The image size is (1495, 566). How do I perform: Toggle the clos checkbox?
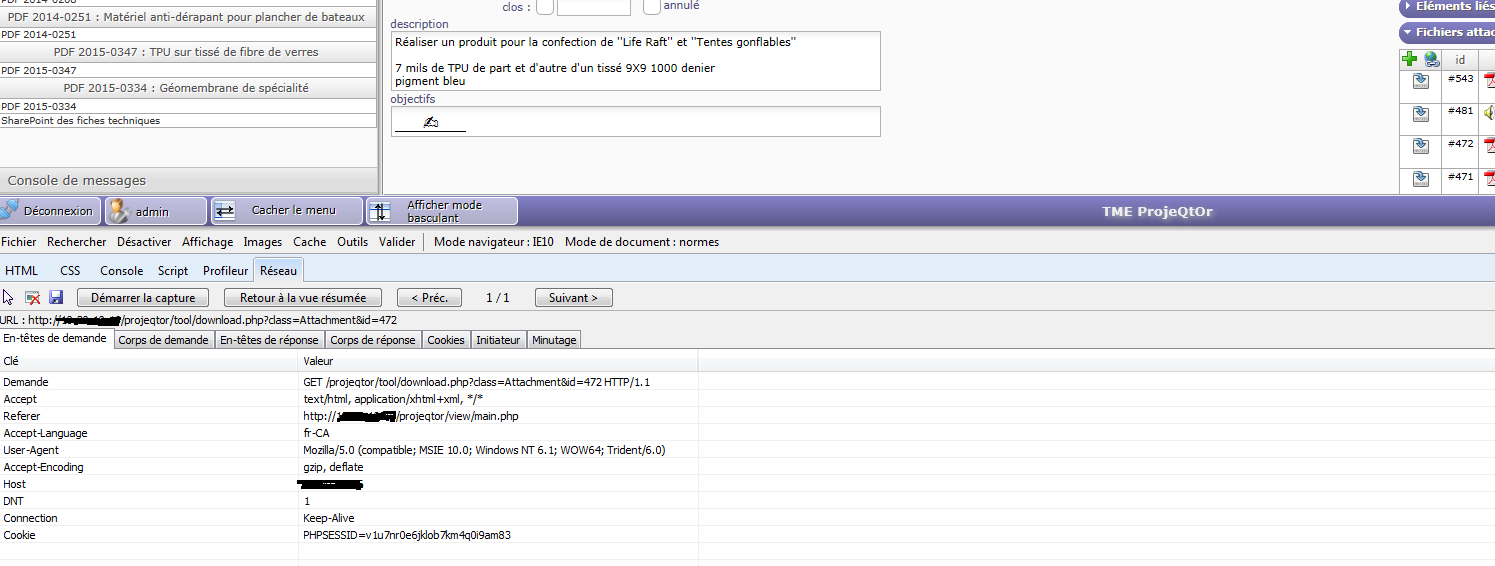[545, 7]
